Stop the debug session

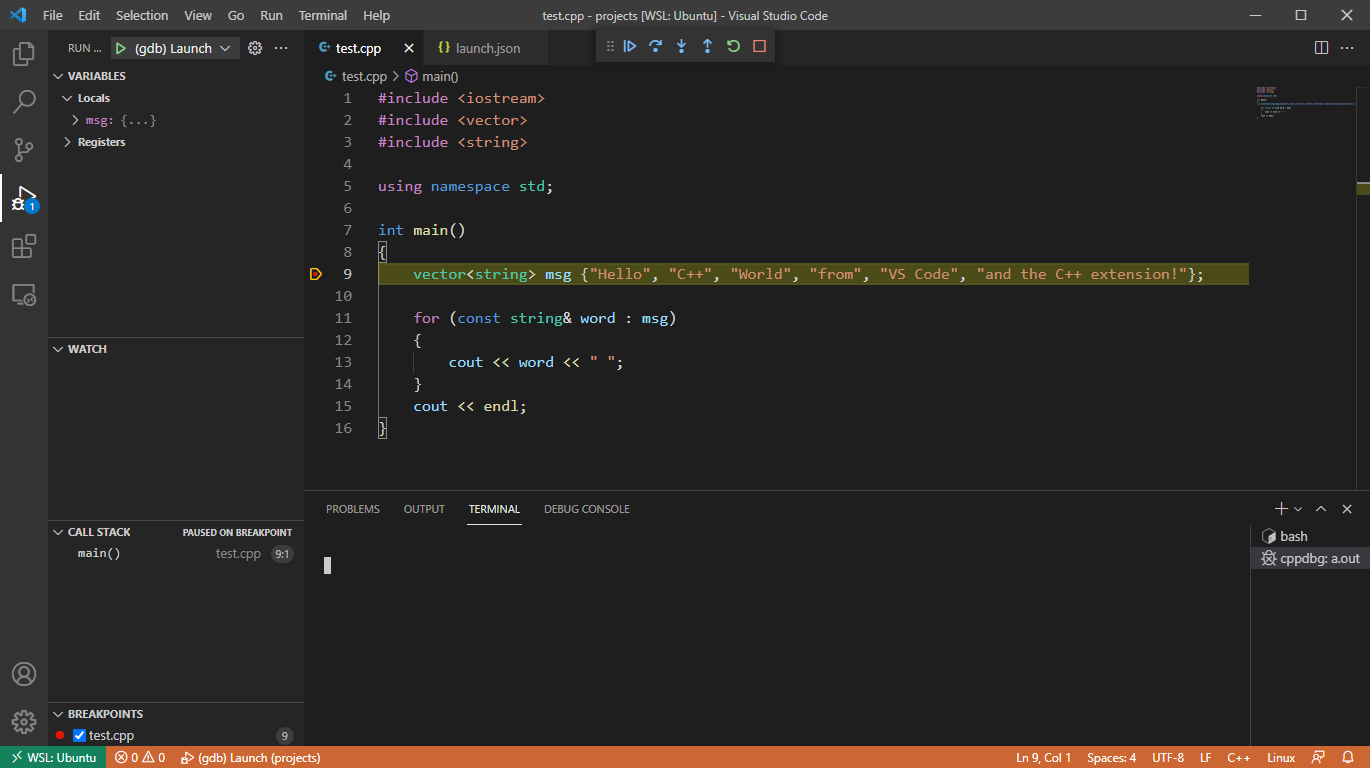[x=759, y=46]
